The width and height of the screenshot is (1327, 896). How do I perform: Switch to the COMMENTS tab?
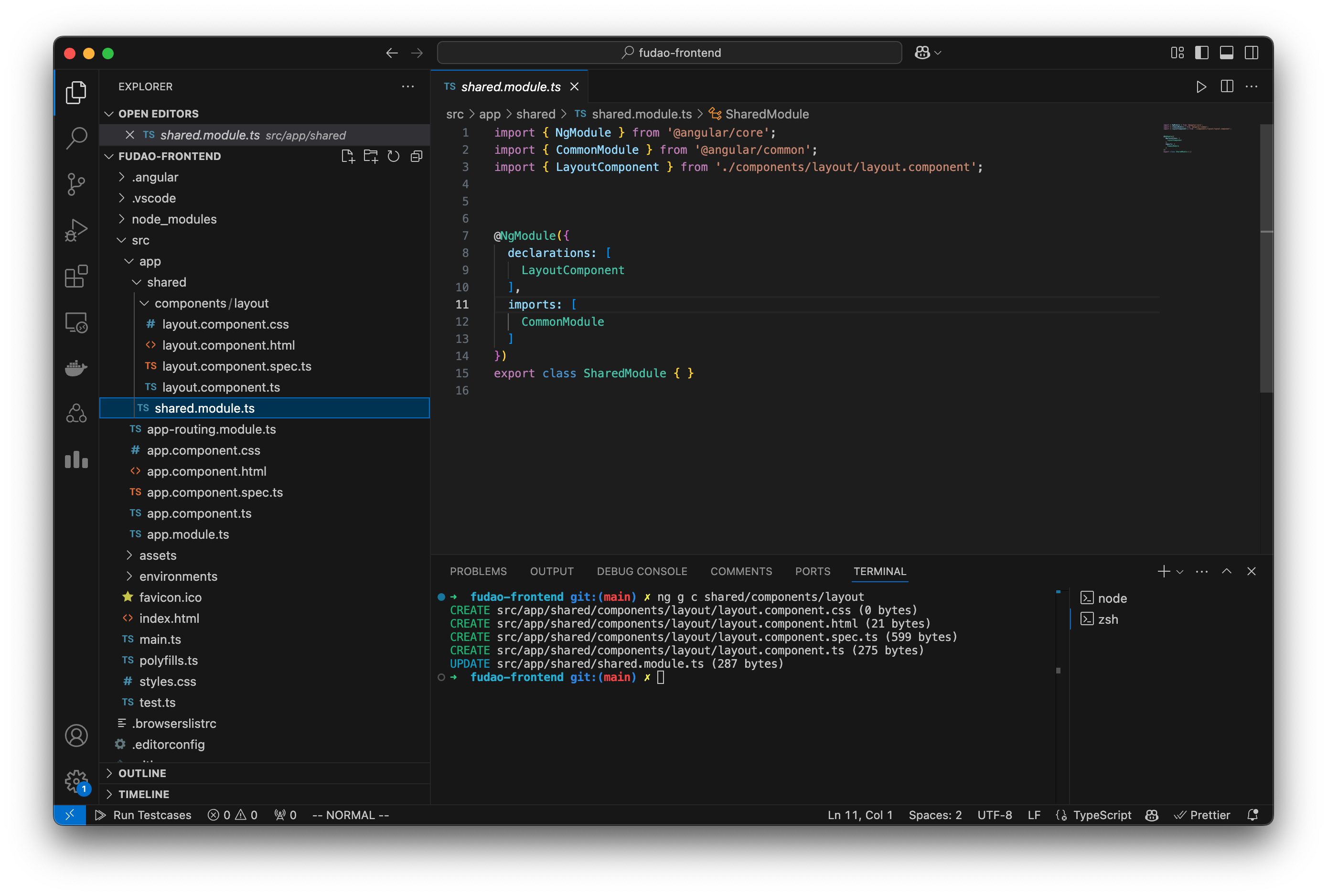pos(740,571)
